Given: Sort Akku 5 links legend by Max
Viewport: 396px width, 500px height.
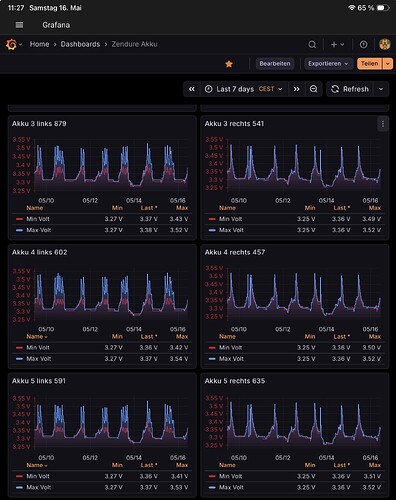Looking at the screenshot, I should [182, 465].
